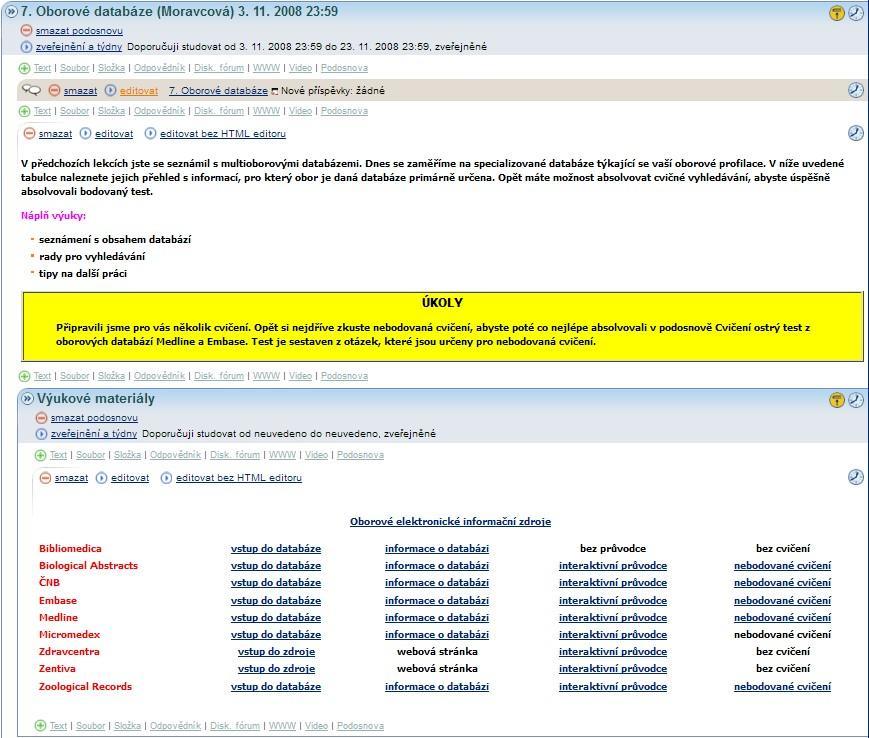Click the red minus icon beside Výukové materiály smazat podosnovu
869x738 pixels.
[41, 418]
